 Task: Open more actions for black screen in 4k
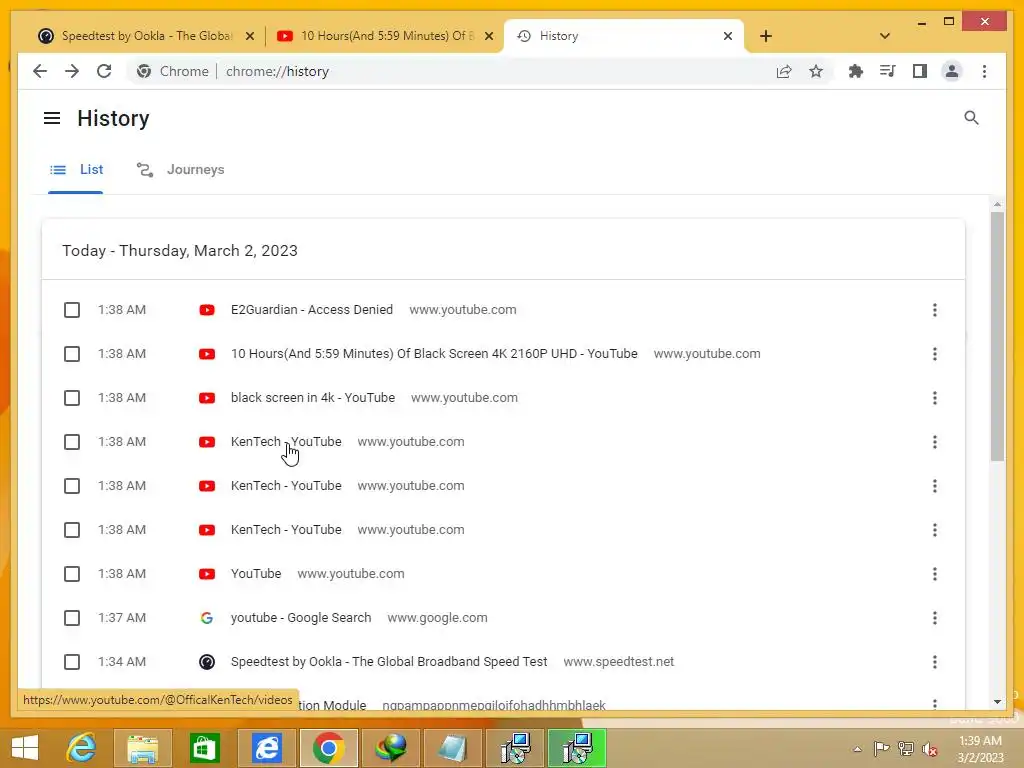click(x=935, y=398)
